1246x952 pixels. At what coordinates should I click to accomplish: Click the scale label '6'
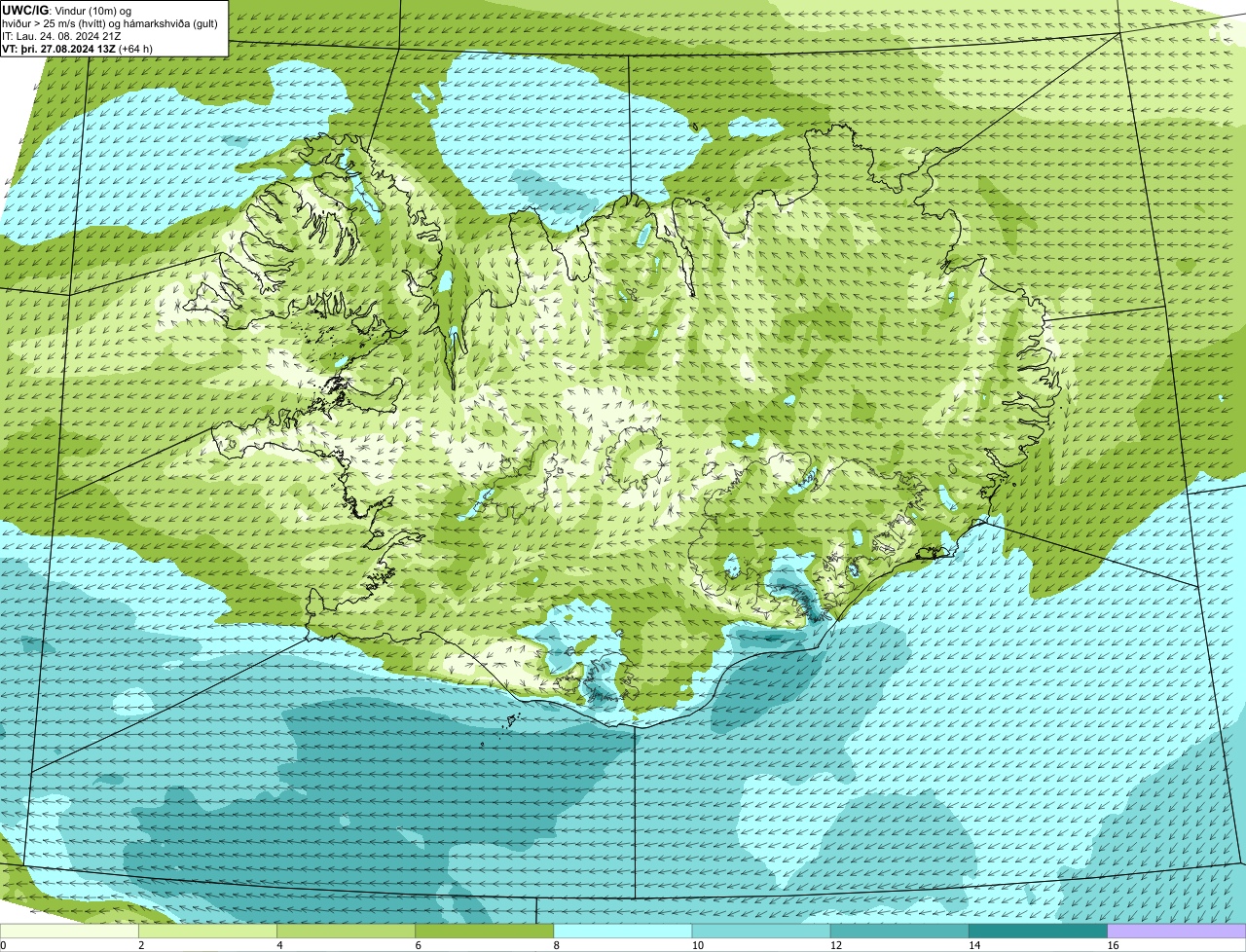[419, 945]
